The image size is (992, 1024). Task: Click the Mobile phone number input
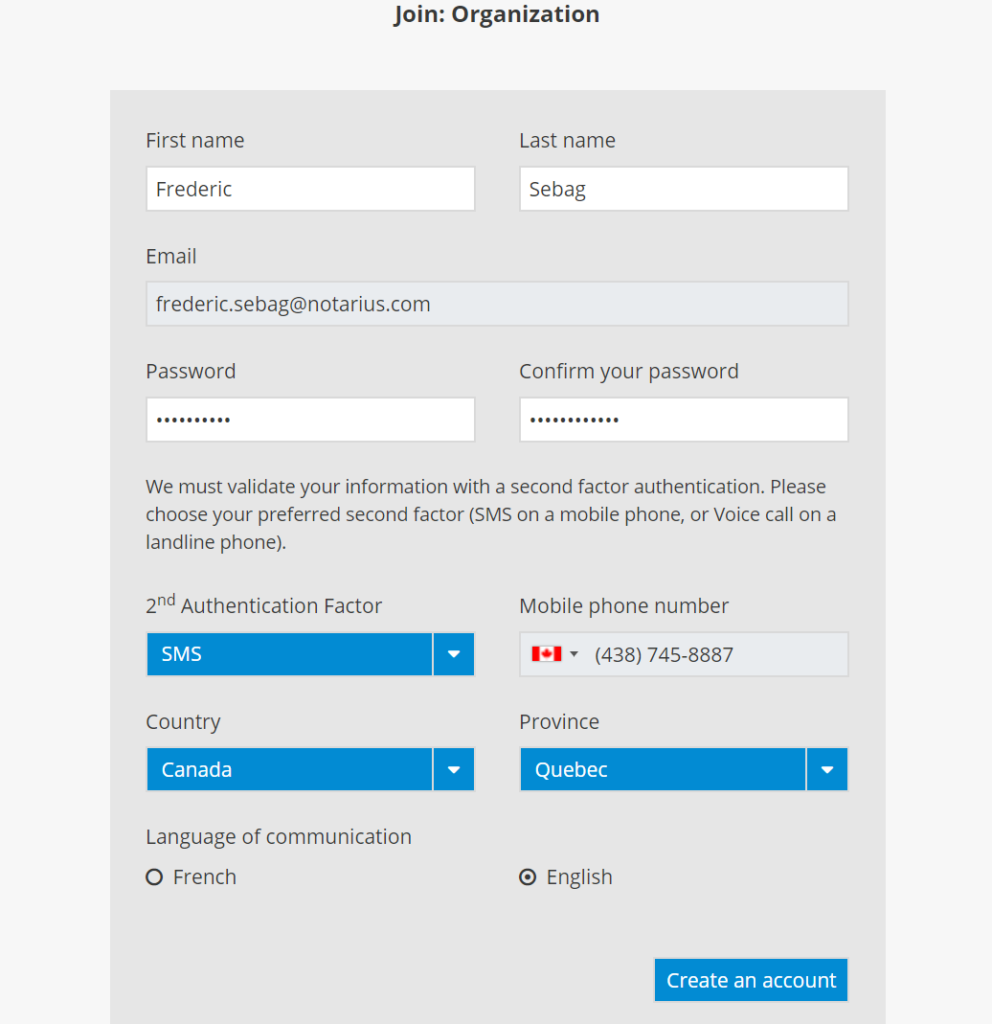click(x=715, y=655)
